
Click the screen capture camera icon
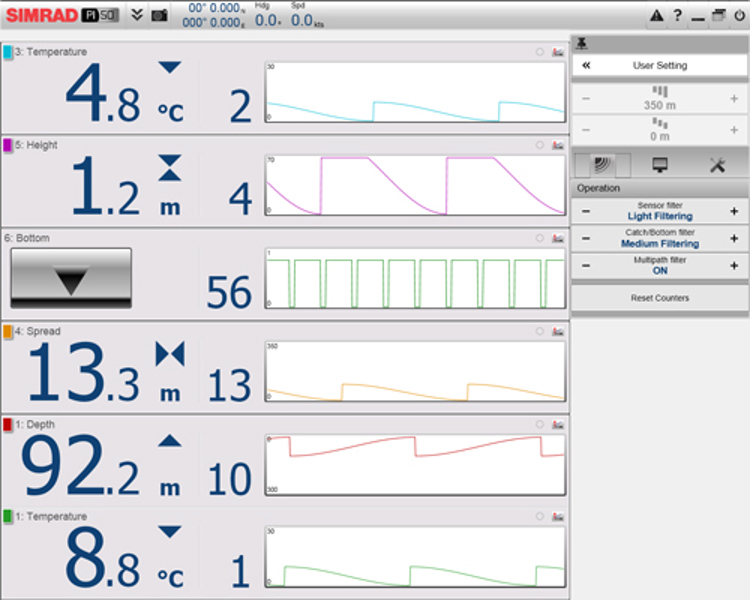point(159,15)
